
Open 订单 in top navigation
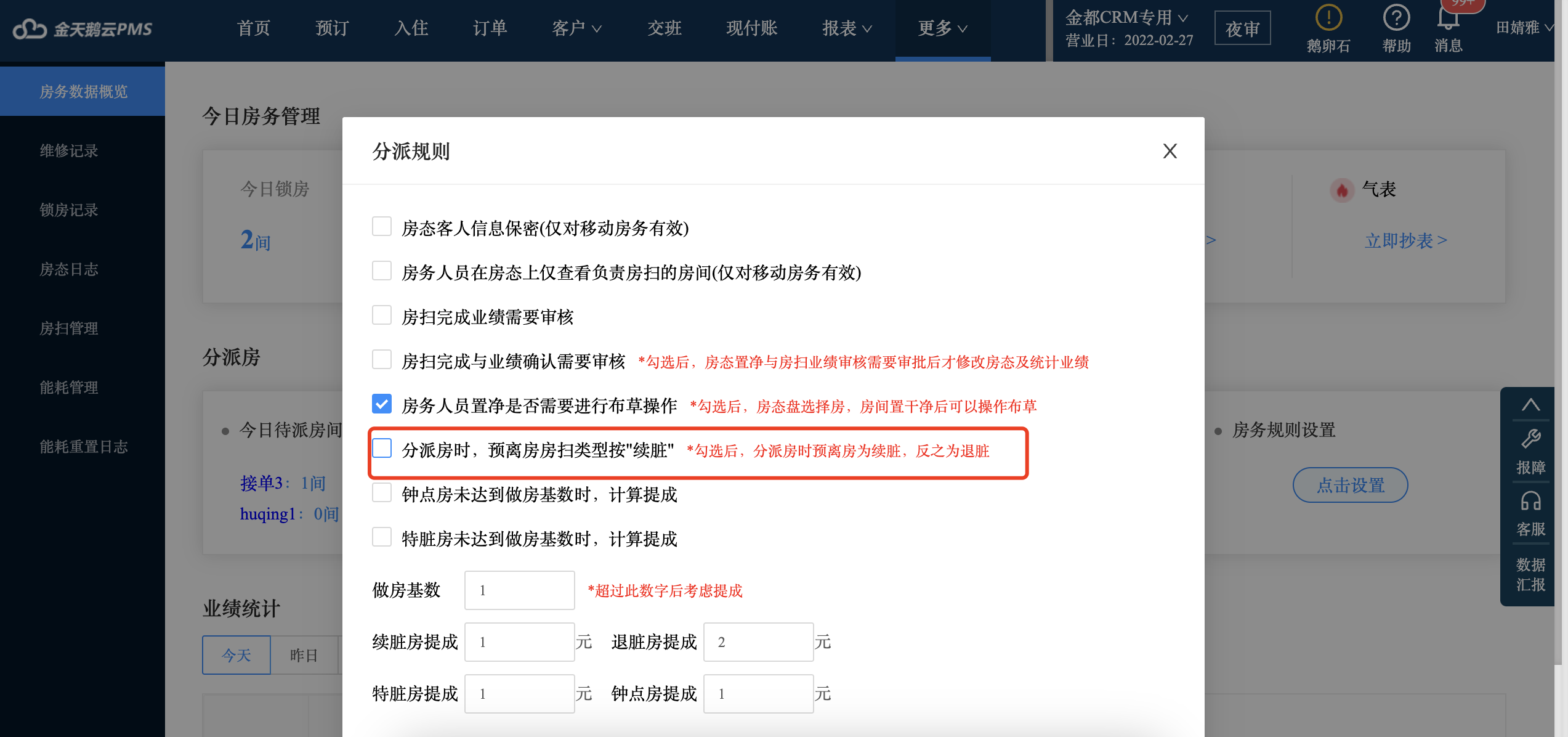pyautogui.click(x=490, y=28)
